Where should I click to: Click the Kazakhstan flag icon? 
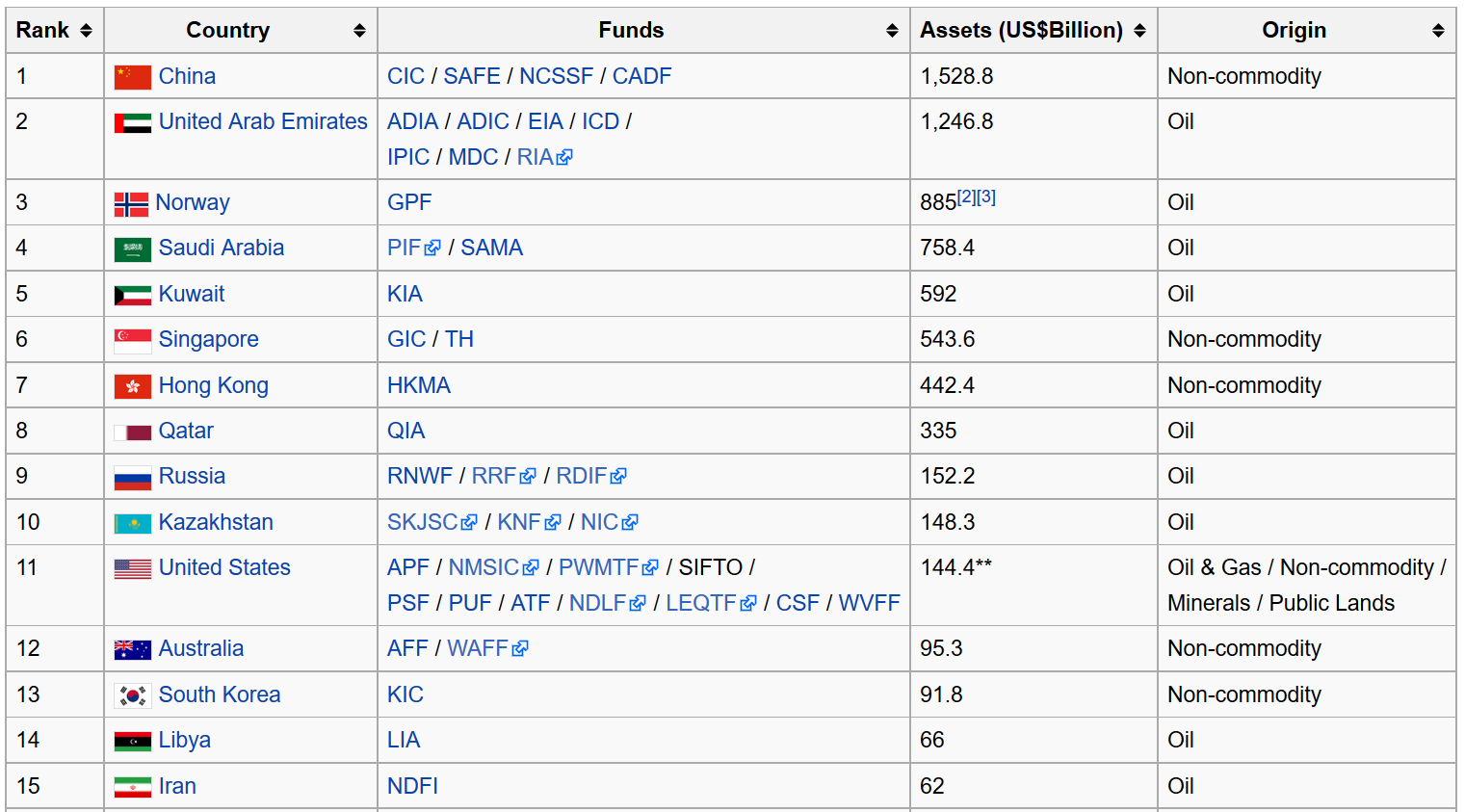(x=132, y=523)
